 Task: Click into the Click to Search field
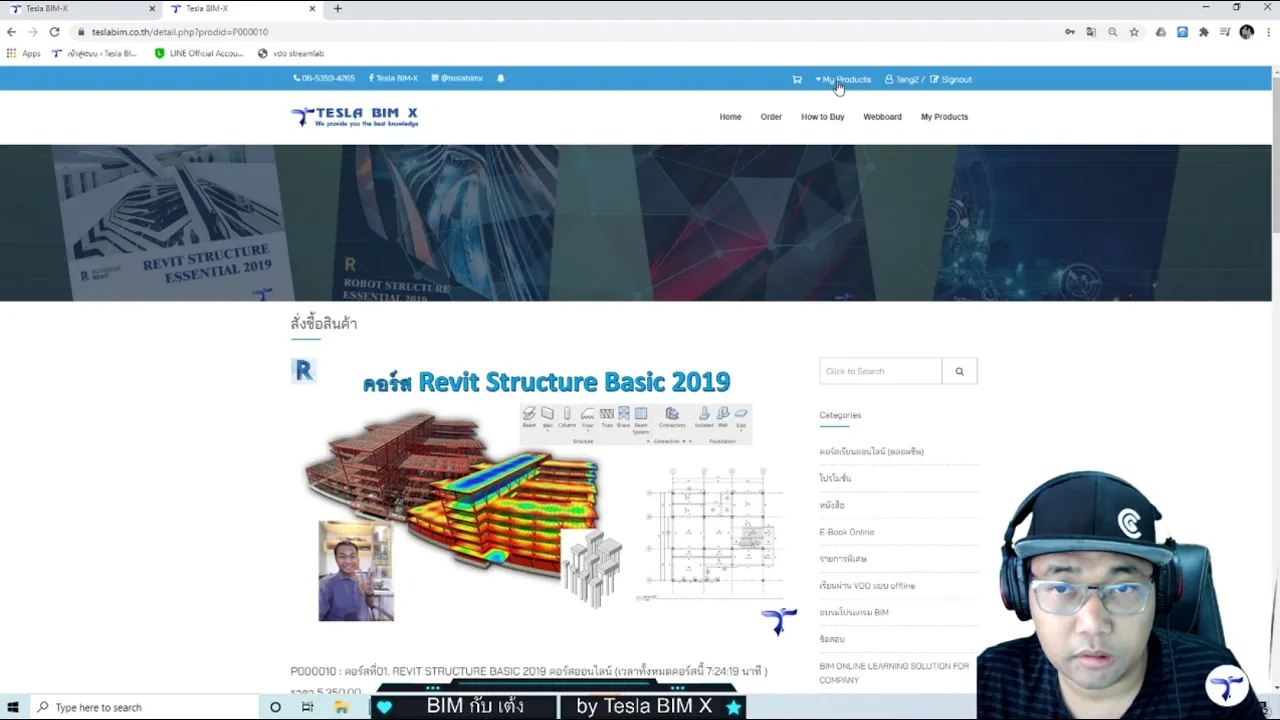point(880,371)
